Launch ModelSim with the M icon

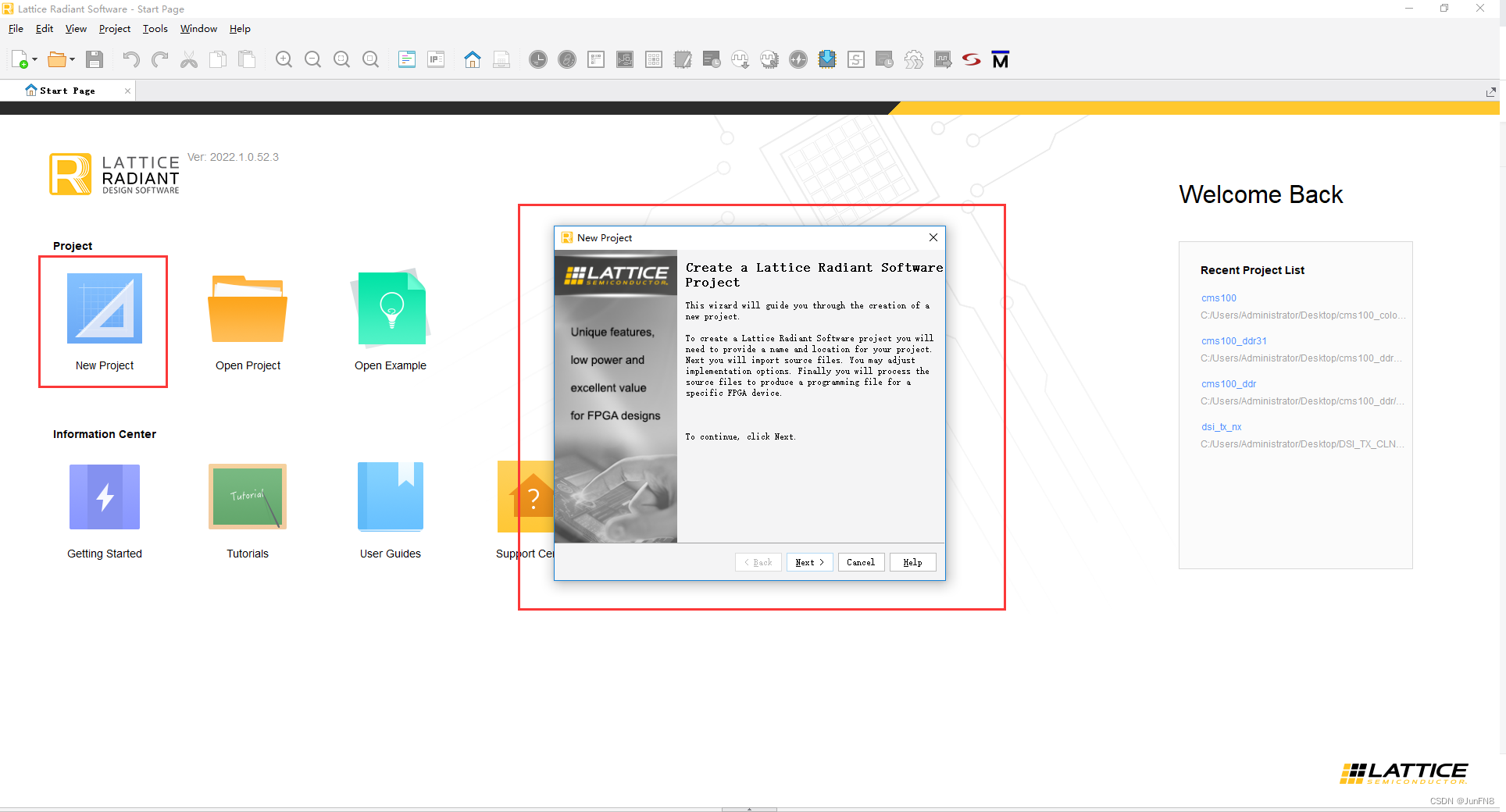(x=1001, y=59)
